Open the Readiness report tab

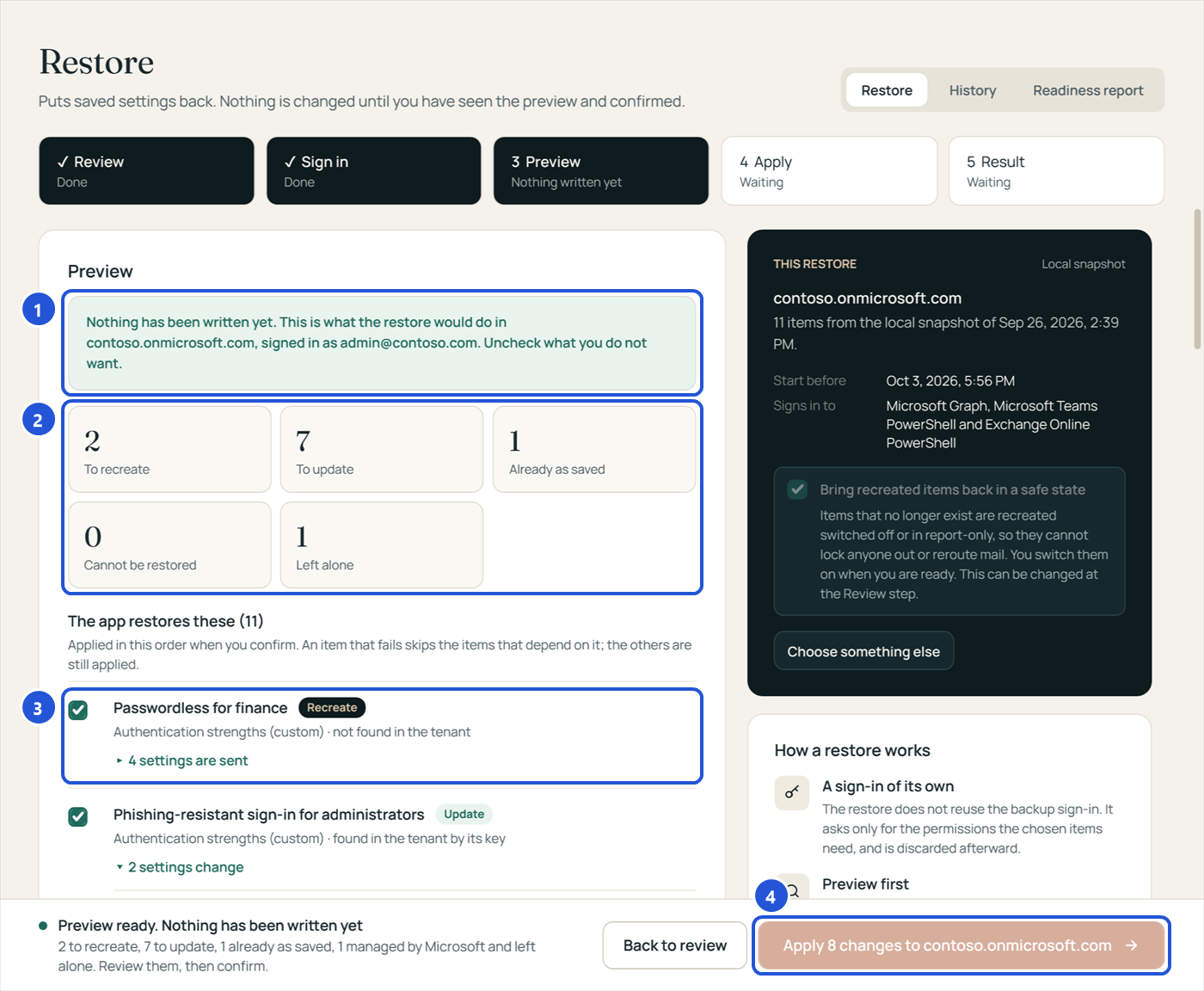pos(1088,90)
